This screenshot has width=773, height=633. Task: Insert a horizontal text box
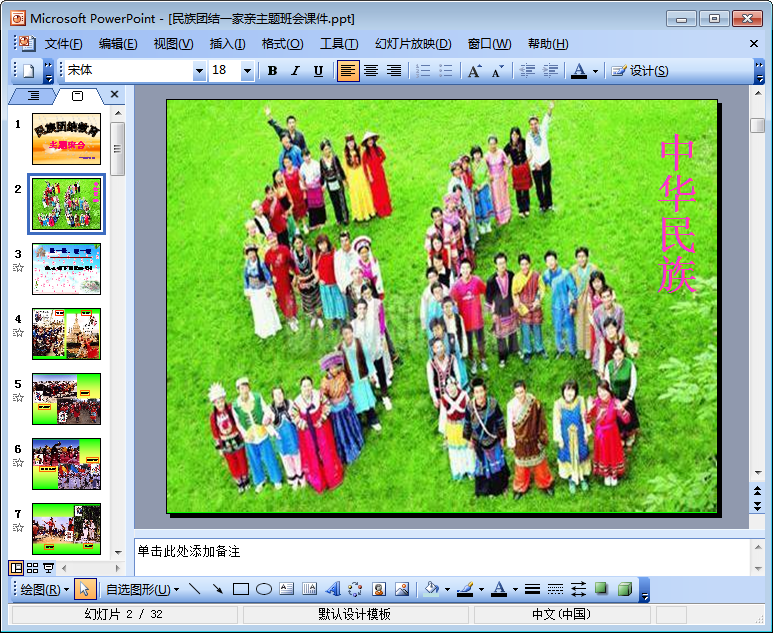click(x=286, y=589)
